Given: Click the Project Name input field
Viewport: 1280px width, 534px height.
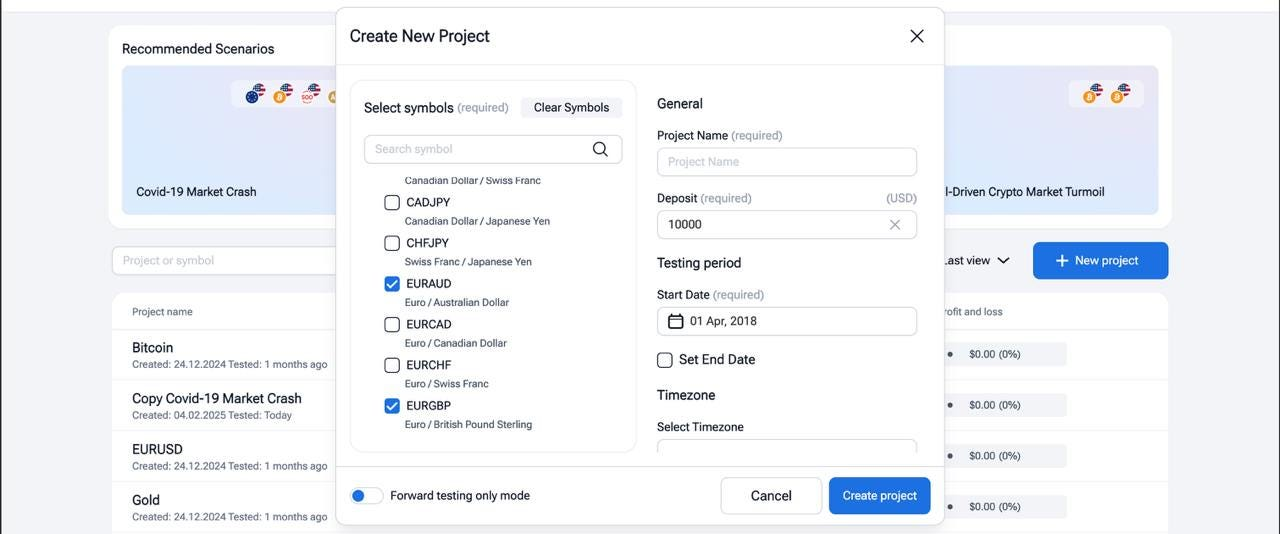Looking at the screenshot, I should tap(787, 162).
